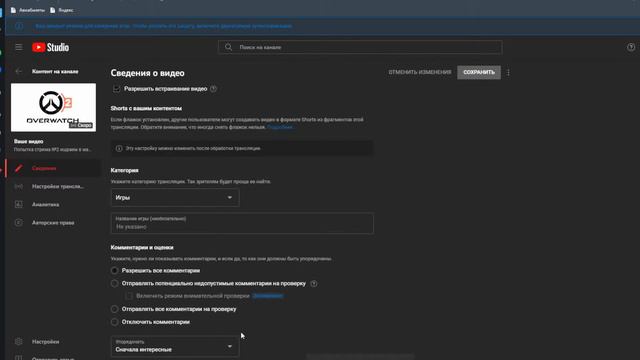Click the copyright icon in sidebar
The height and width of the screenshot is (360, 640).
click(x=18, y=223)
